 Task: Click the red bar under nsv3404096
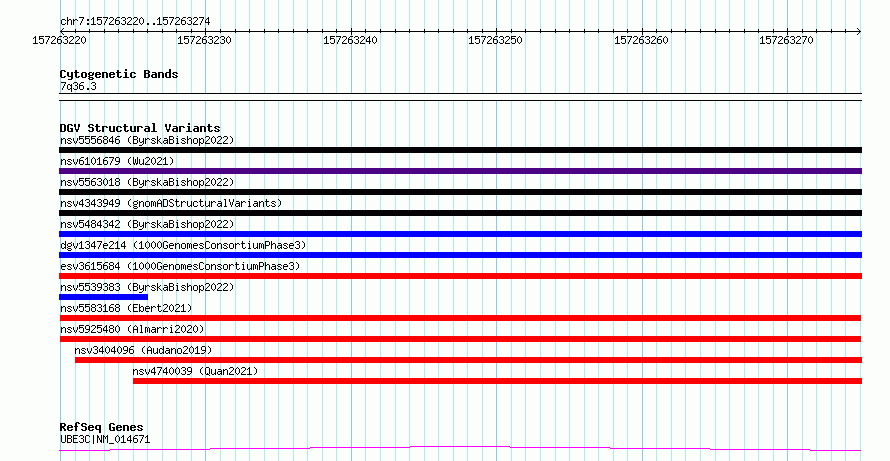(468, 360)
